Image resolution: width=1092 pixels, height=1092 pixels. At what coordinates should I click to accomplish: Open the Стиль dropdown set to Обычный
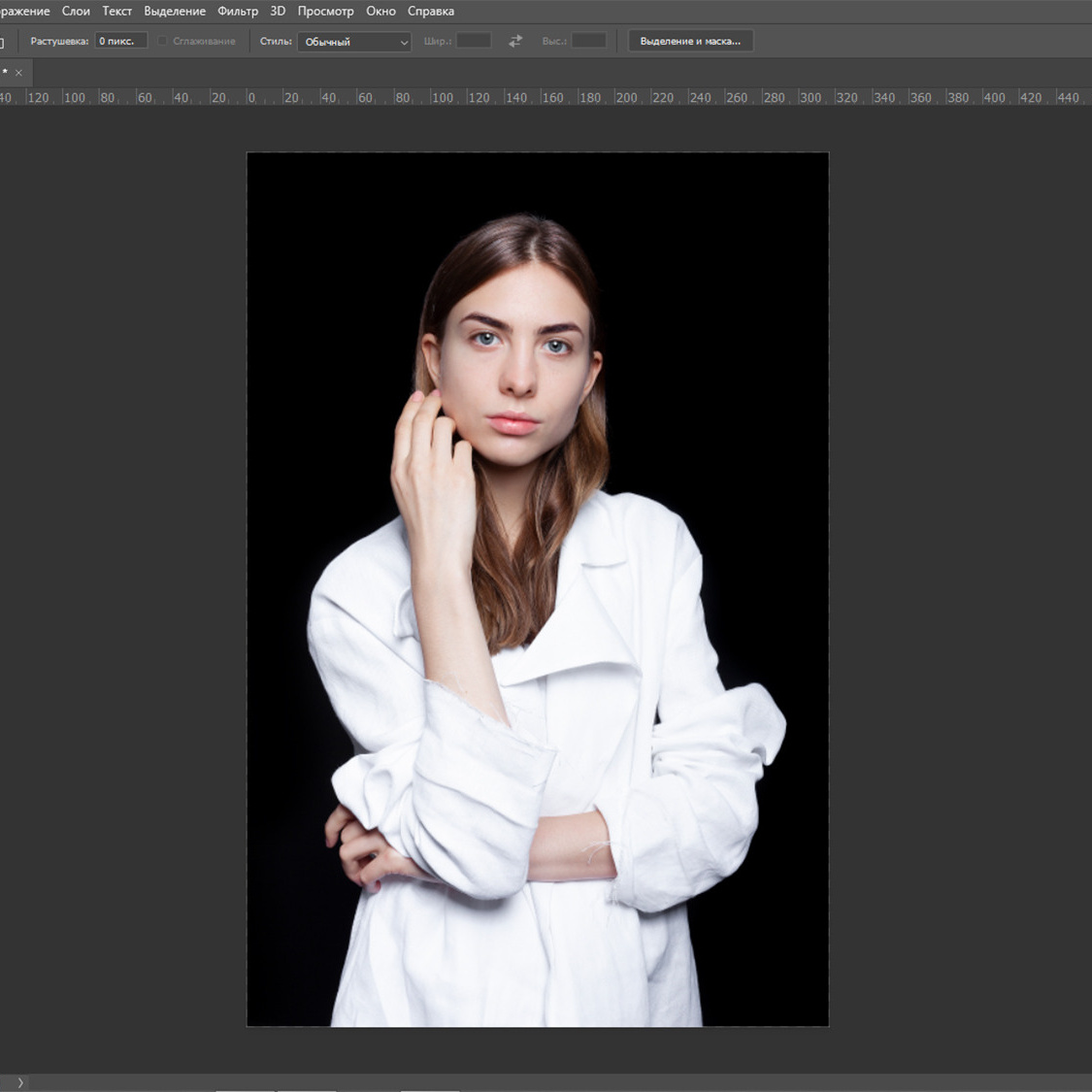point(354,42)
